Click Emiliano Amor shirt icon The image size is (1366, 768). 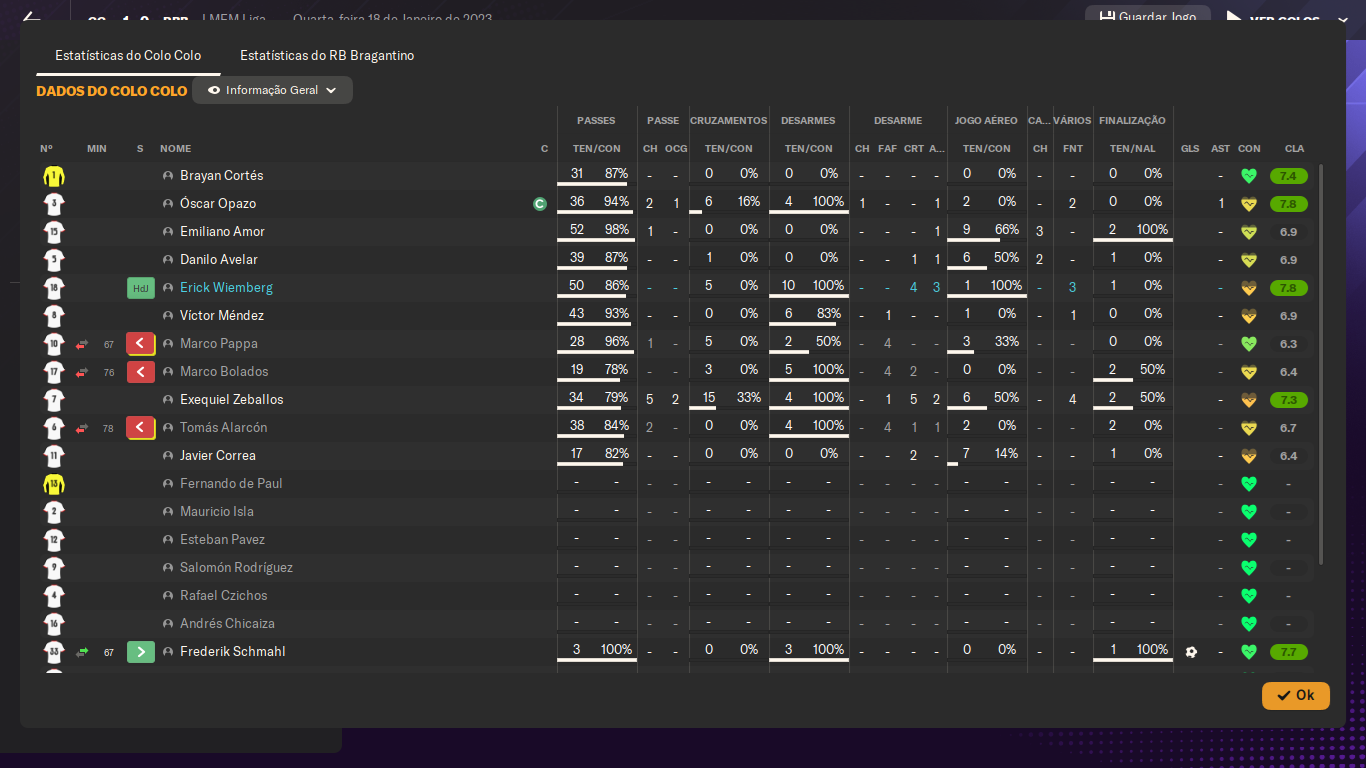[53, 232]
